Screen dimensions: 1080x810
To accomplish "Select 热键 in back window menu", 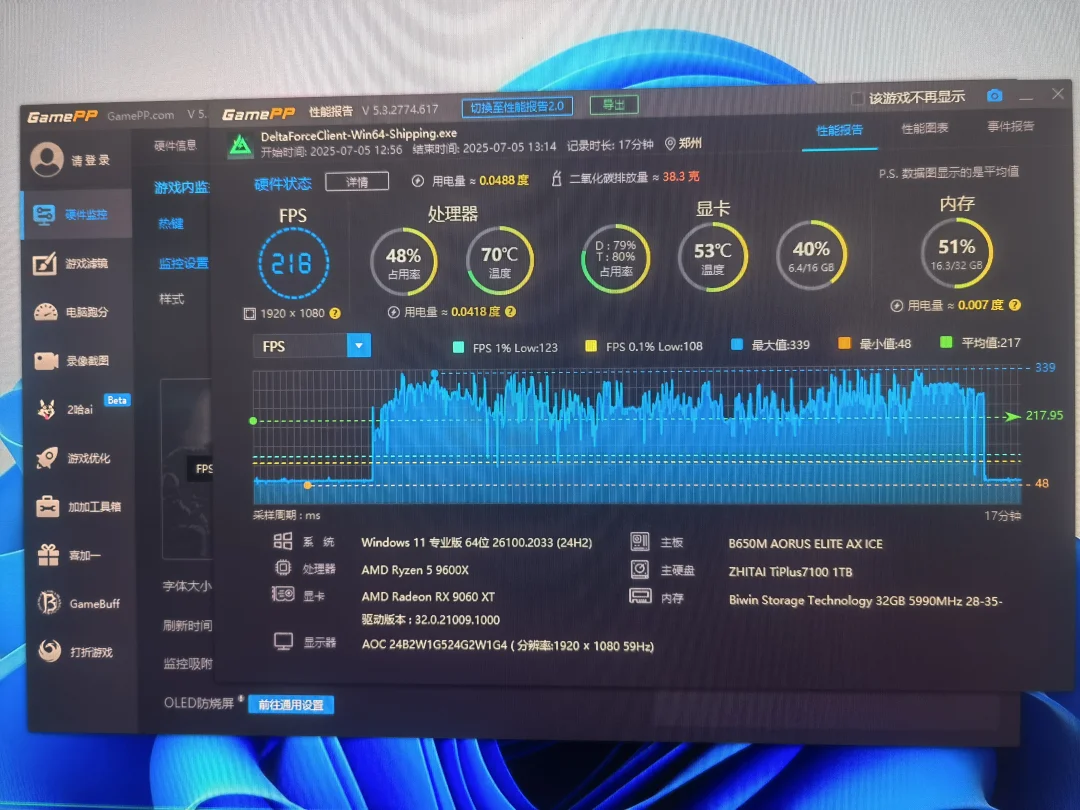I will pos(171,223).
